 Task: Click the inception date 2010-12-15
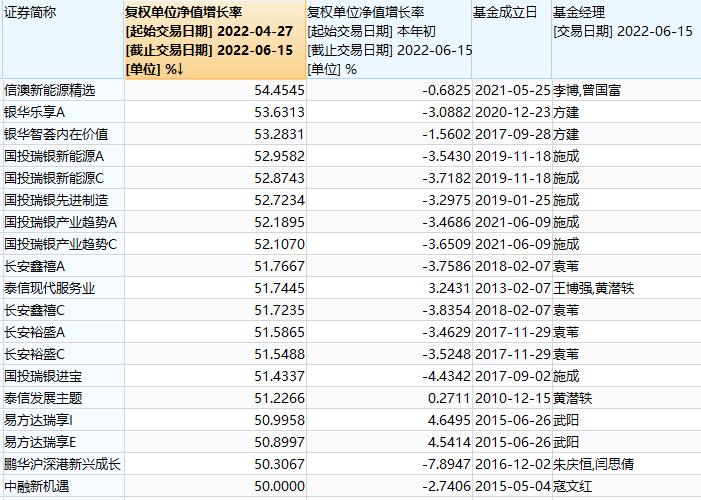[513, 398]
